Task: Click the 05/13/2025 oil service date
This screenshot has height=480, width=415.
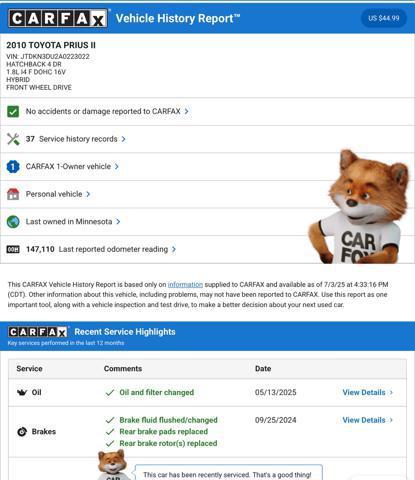Action: (x=276, y=392)
